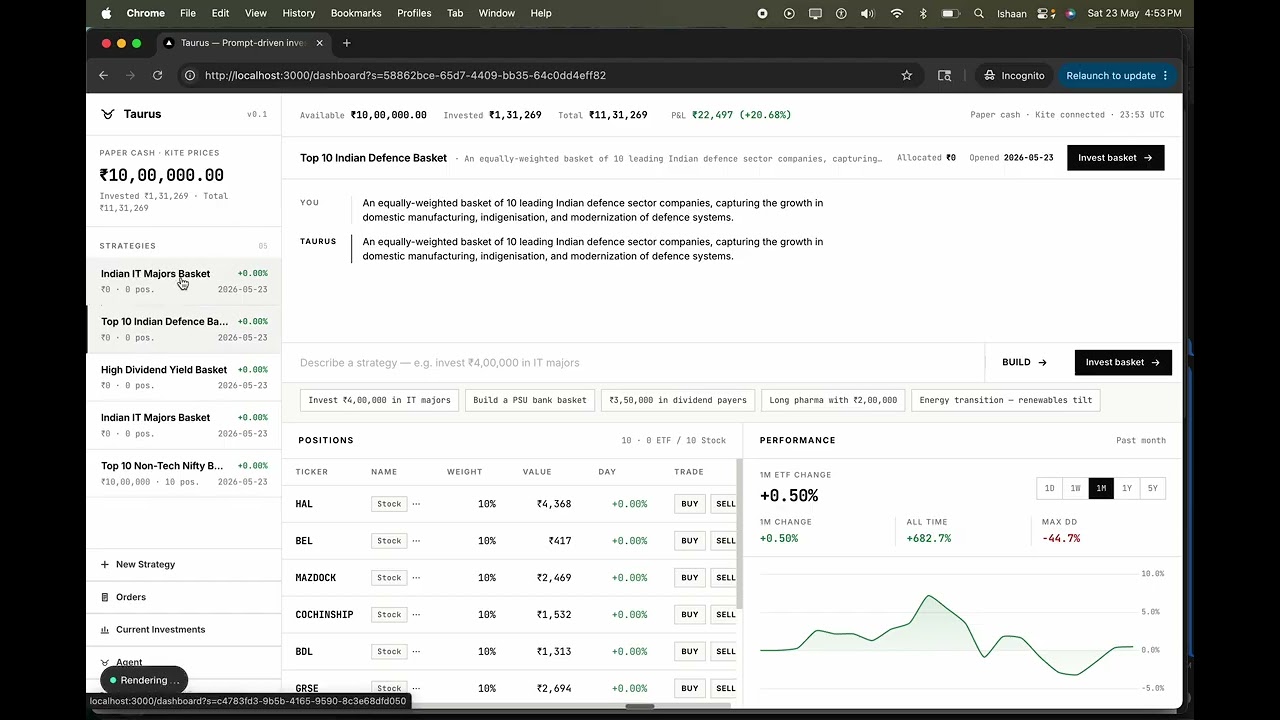1280x720 pixels.
Task: Open top Indian IT Majors Basket strategy
Action: click(184, 281)
